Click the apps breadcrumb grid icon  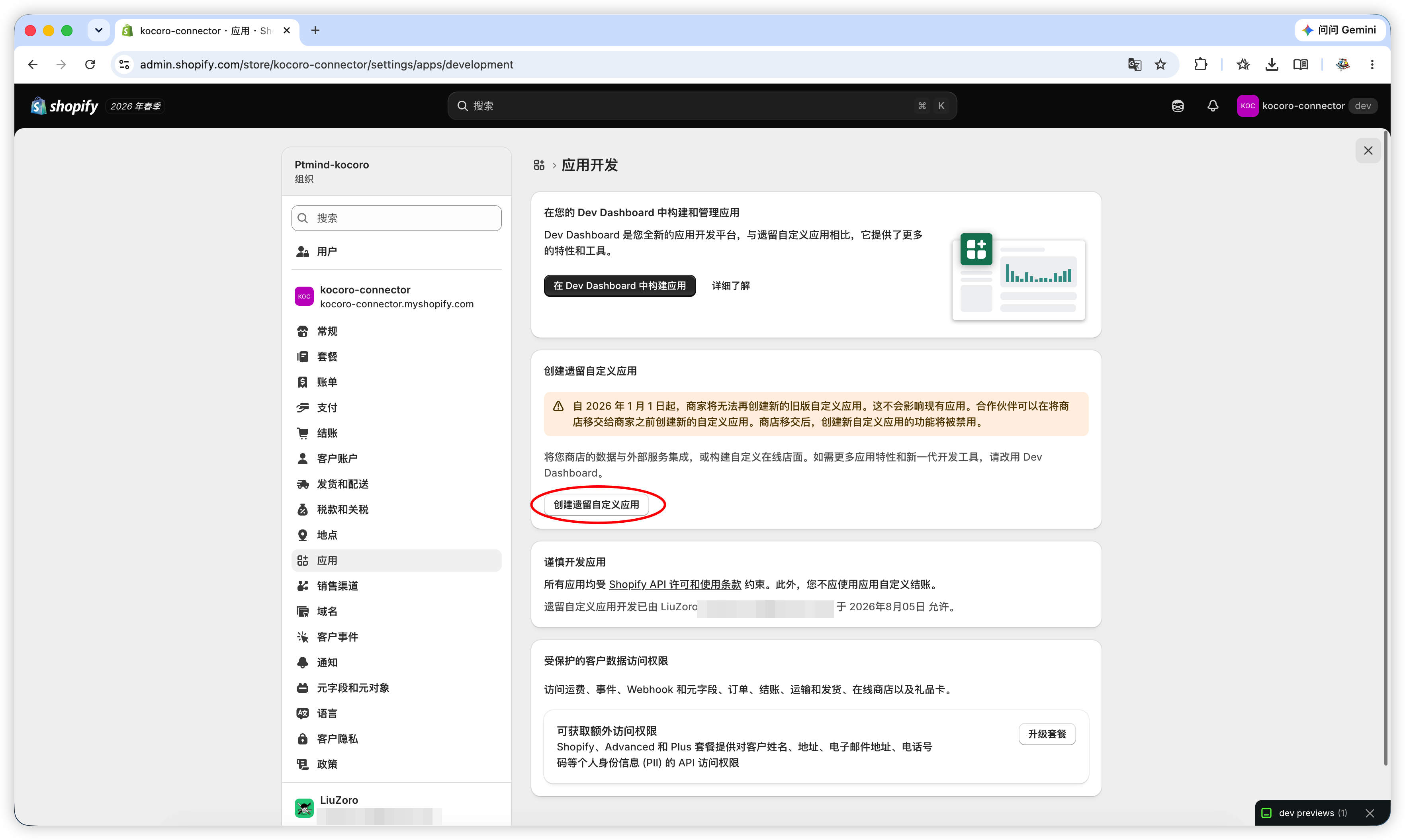coord(539,165)
